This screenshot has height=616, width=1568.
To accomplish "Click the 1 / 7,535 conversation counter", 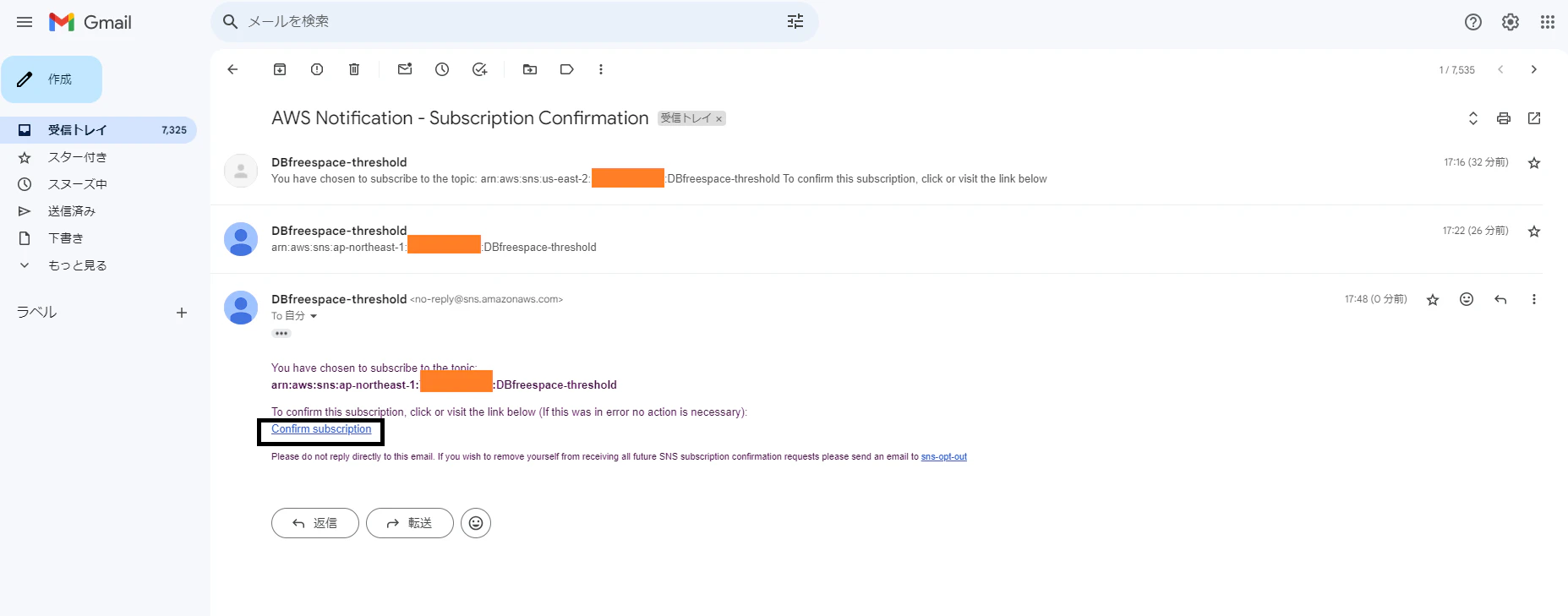I will [x=1457, y=70].
